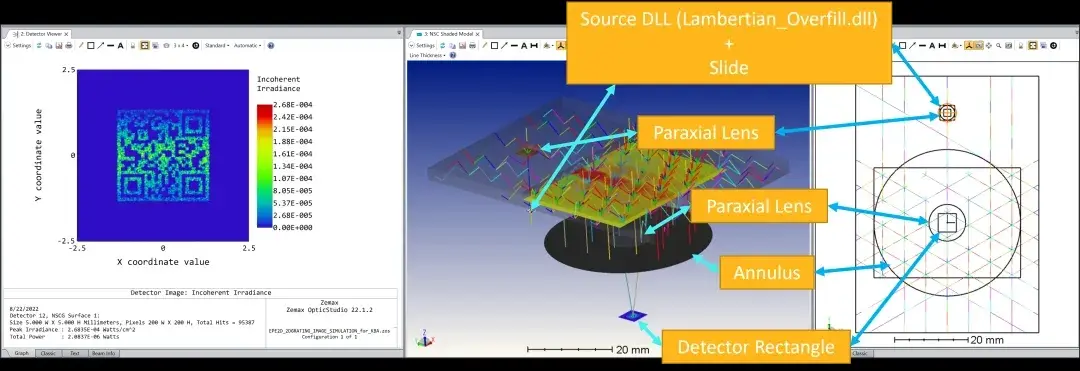Select the dimension measure tool in Shaded Model

[x=534, y=45]
